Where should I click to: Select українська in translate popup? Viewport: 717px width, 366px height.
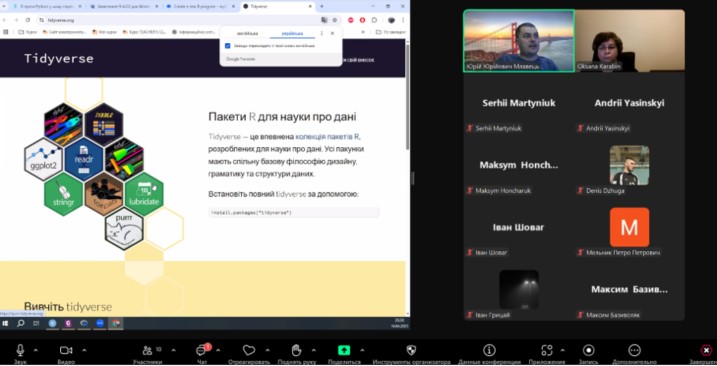pos(292,33)
